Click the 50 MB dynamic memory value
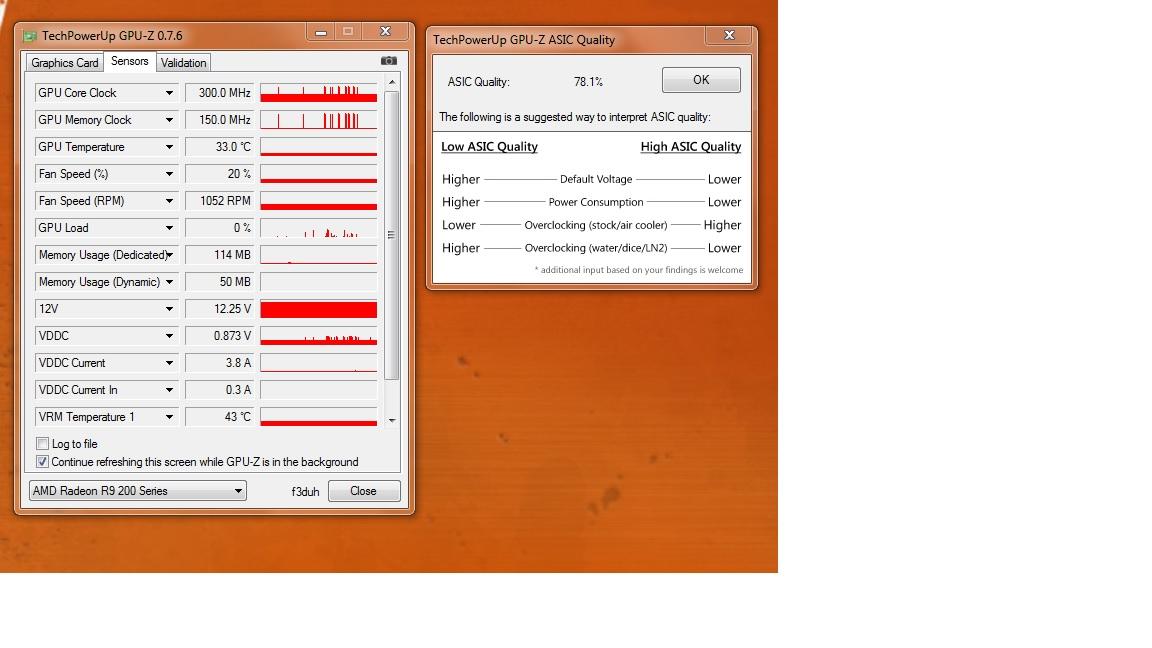 point(219,282)
